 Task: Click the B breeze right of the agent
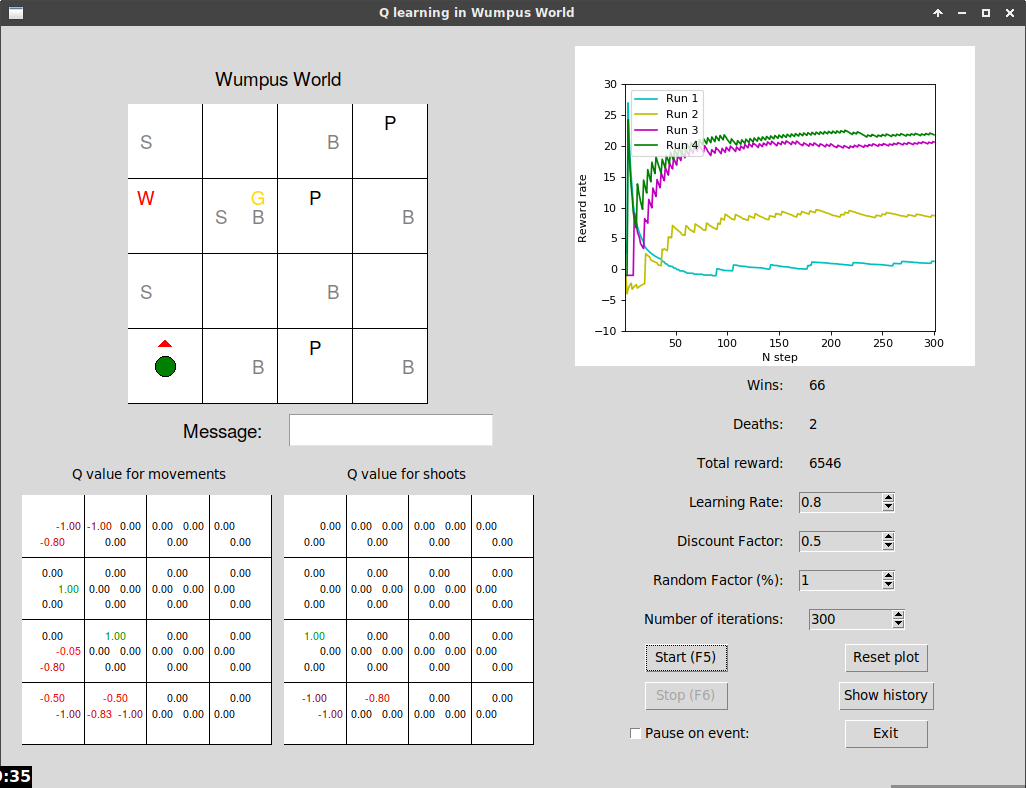(258, 367)
